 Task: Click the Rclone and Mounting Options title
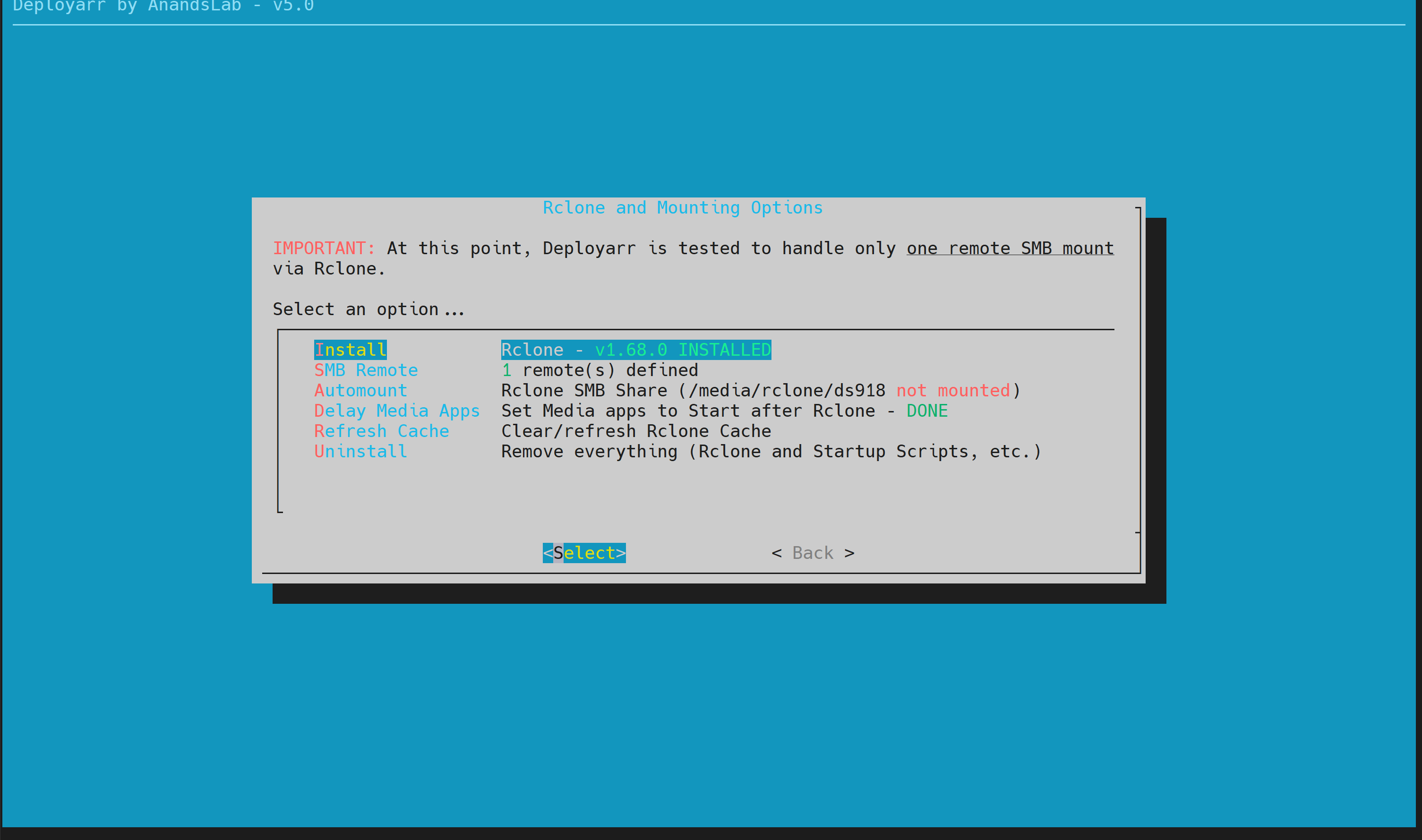tap(683, 208)
